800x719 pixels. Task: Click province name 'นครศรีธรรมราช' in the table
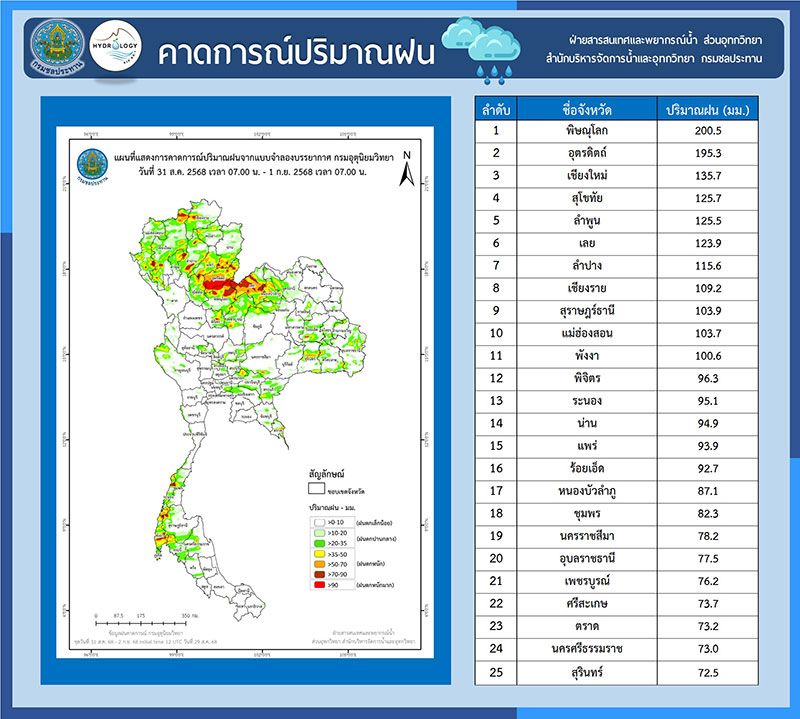pos(587,649)
